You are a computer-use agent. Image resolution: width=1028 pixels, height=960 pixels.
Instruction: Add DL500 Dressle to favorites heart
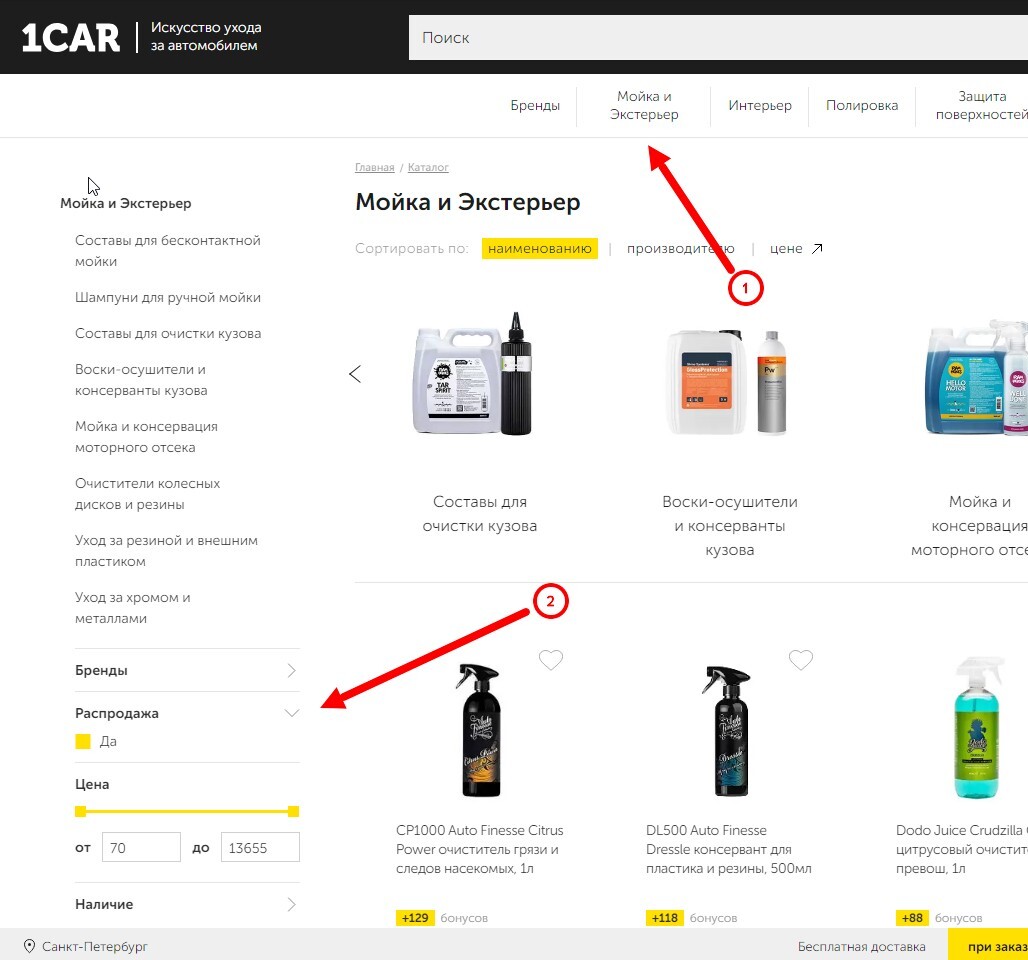coord(801,660)
